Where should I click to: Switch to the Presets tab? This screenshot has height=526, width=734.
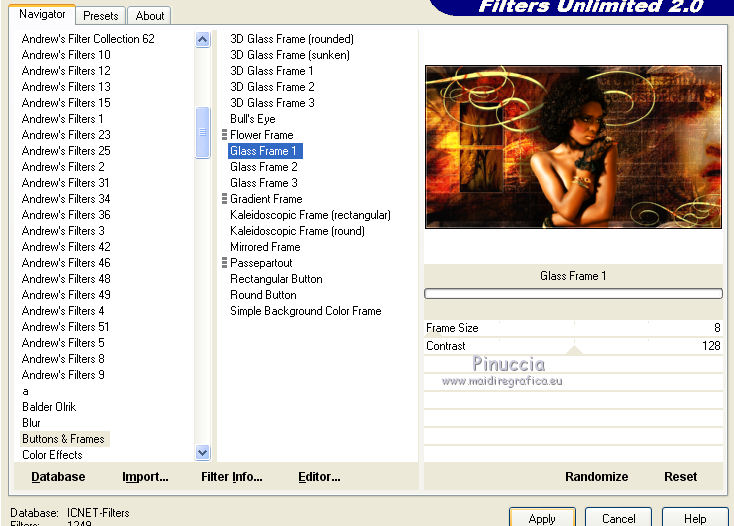pos(100,15)
